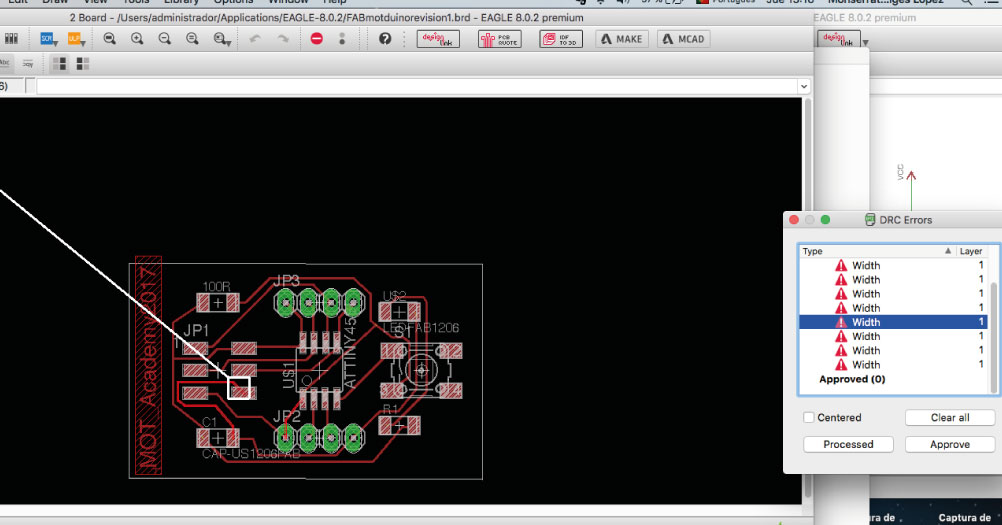
Task: Open the command line history dropdown
Action: [x=804, y=86]
